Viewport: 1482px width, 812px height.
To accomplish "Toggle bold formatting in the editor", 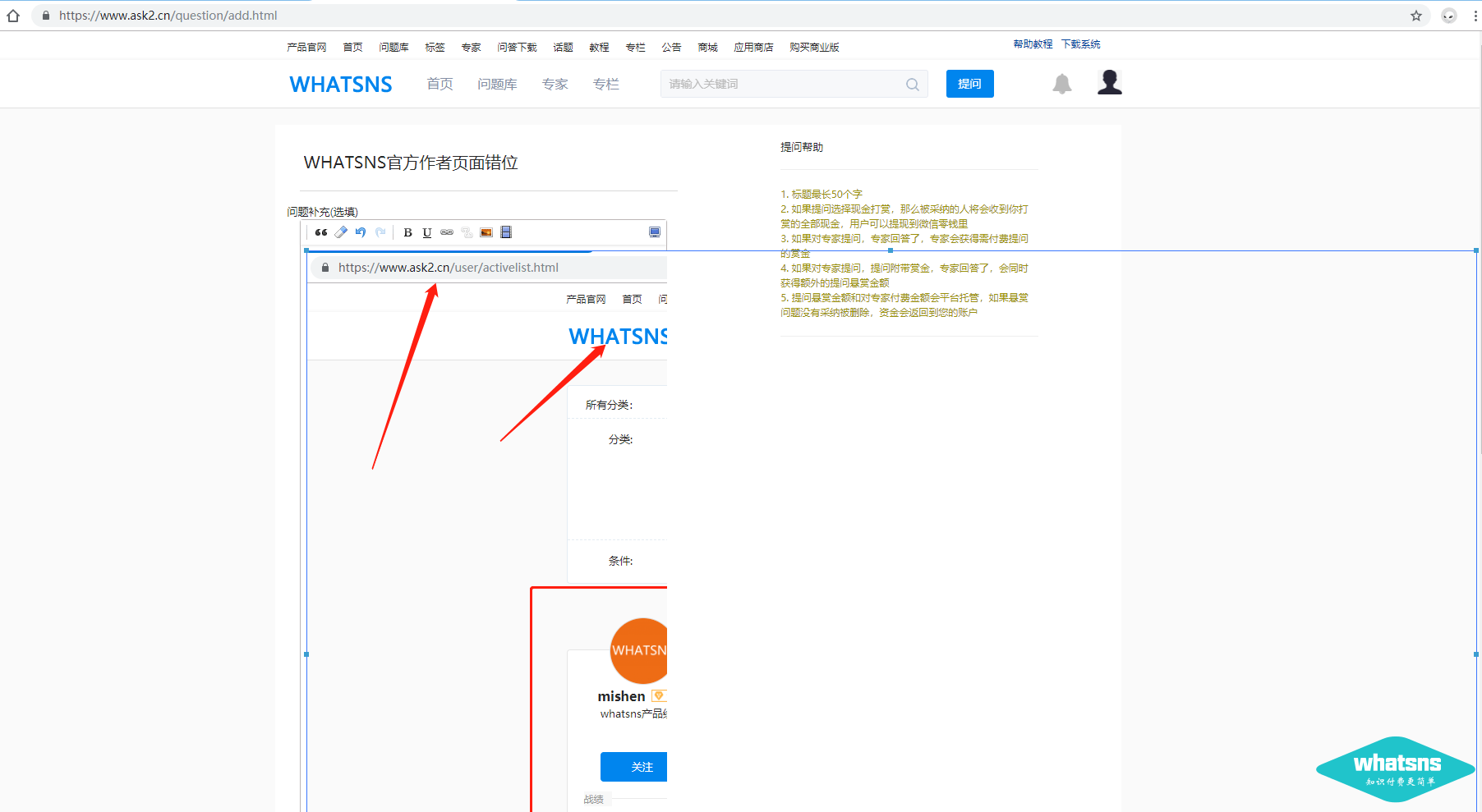I will pyautogui.click(x=407, y=232).
